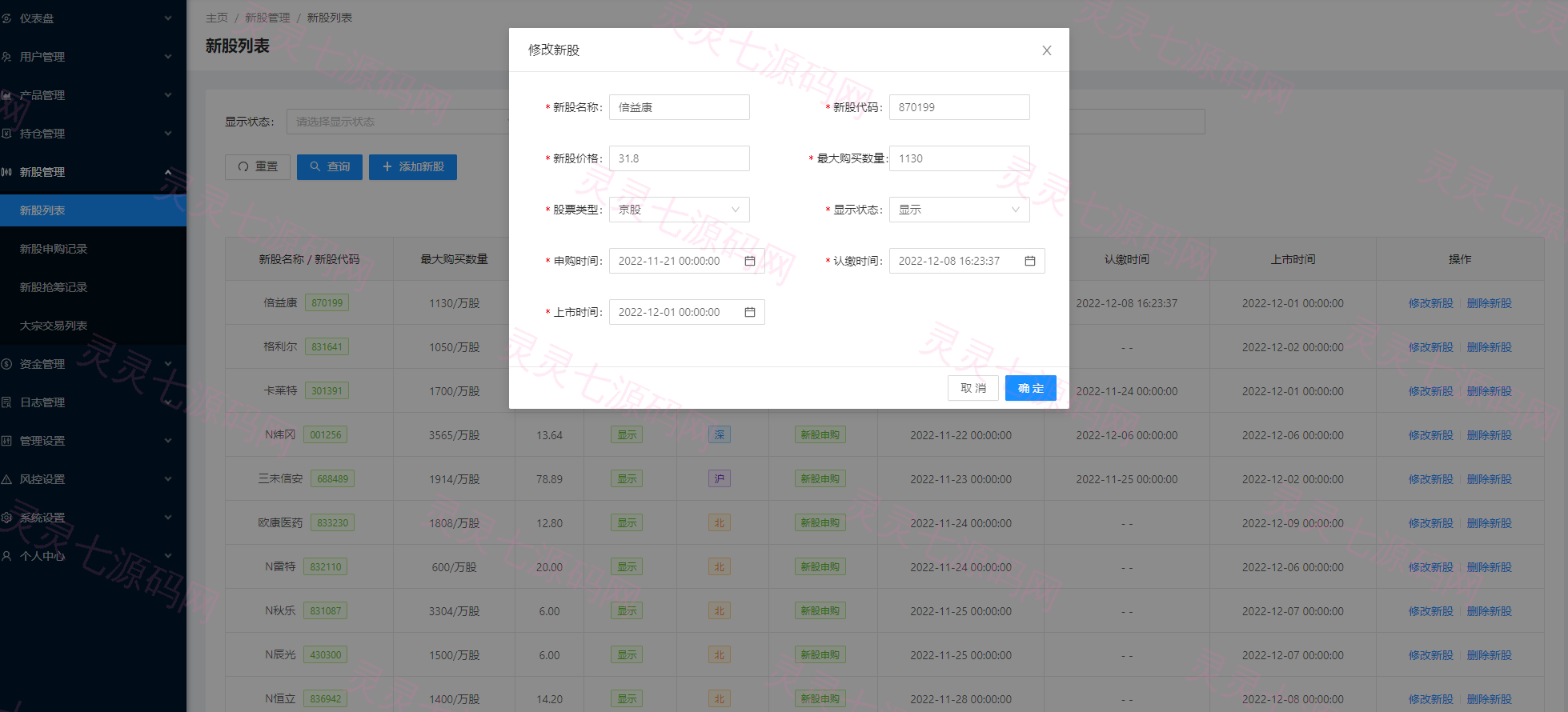Click the 重置 reset button
1568x712 pixels.
[x=258, y=167]
